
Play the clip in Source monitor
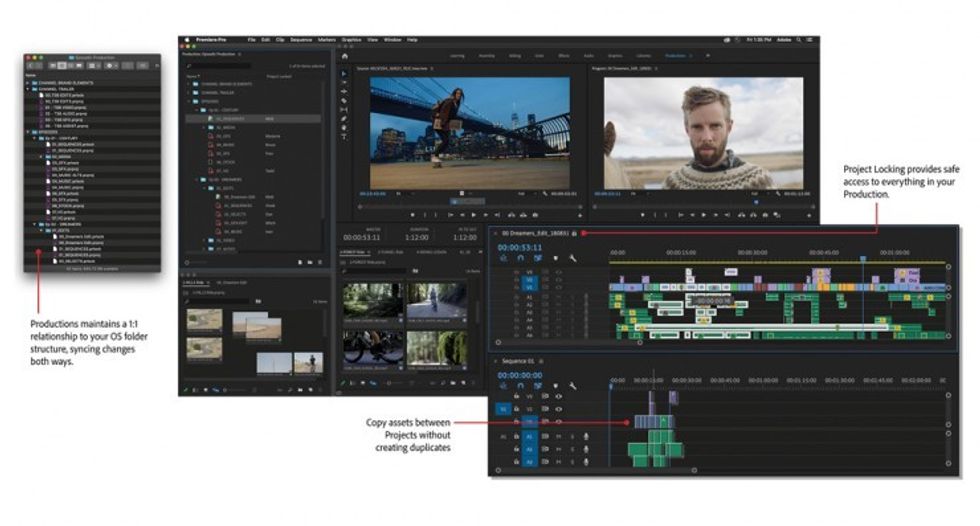[x=473, y=215]
